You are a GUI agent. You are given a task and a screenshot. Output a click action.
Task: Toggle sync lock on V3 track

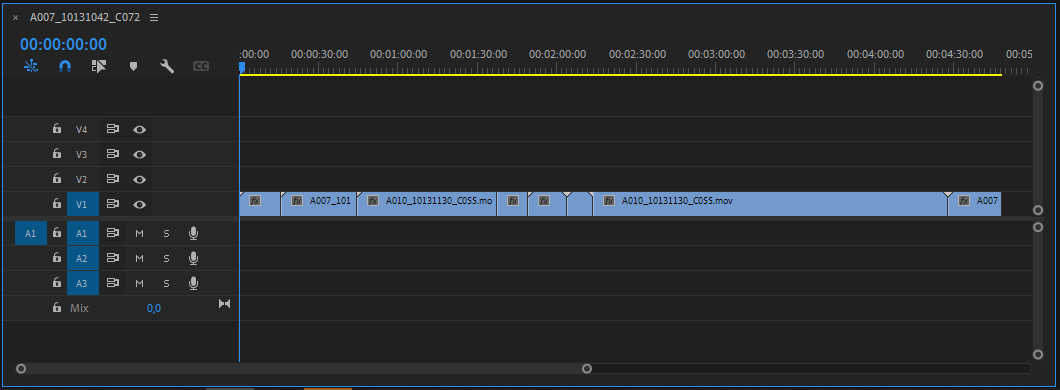click(x=112, y=154)
